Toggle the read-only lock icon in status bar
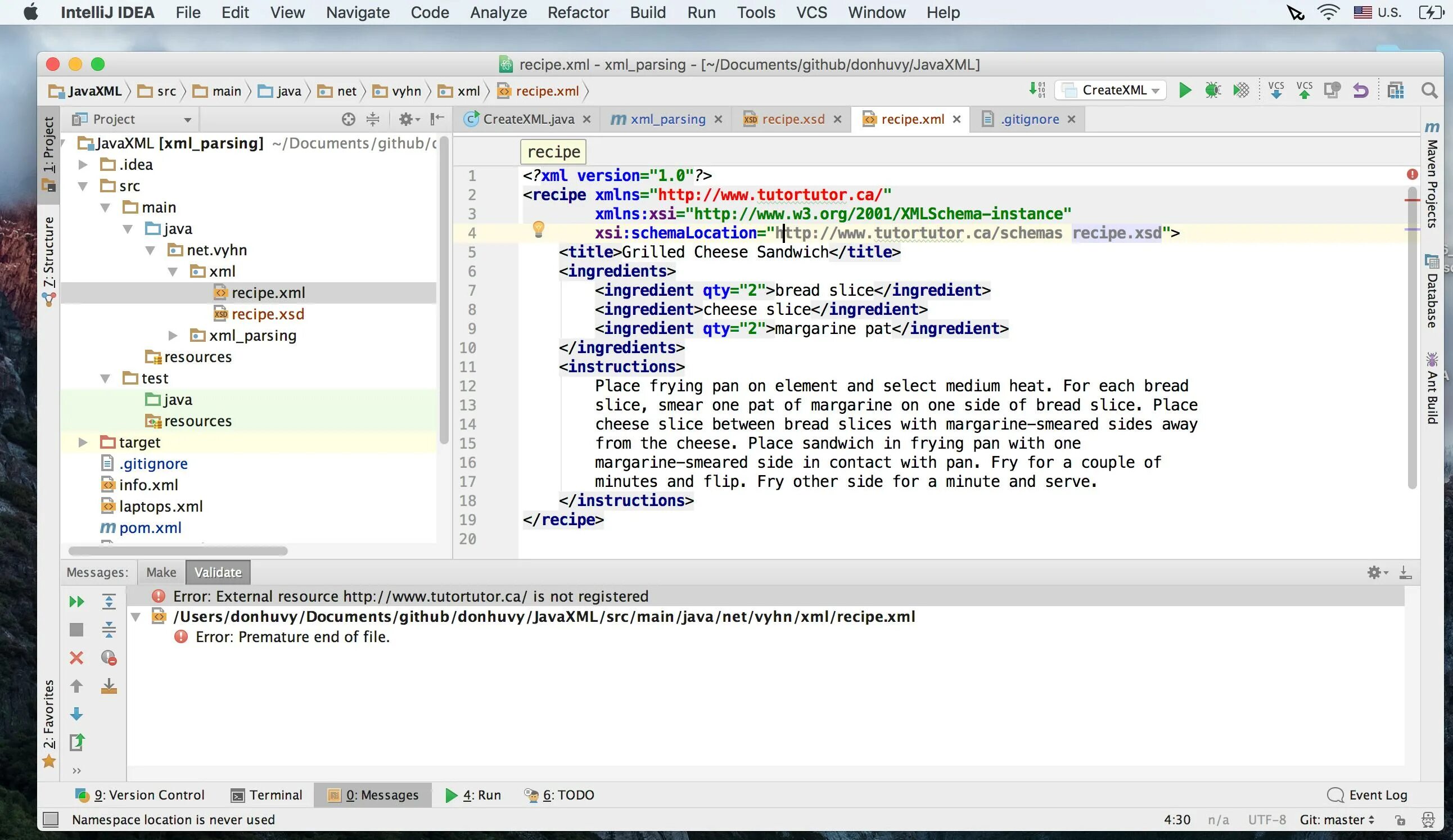 (x=1400, y=820)
